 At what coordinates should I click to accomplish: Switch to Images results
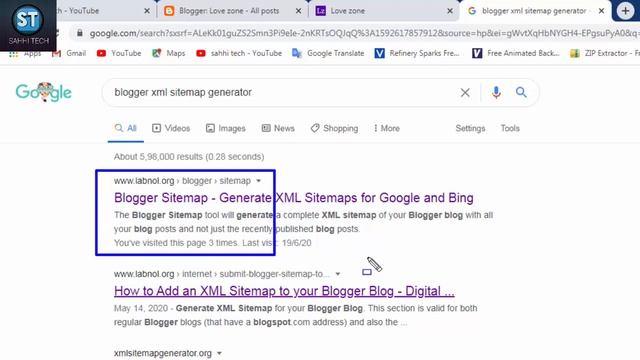click(226, 128)
